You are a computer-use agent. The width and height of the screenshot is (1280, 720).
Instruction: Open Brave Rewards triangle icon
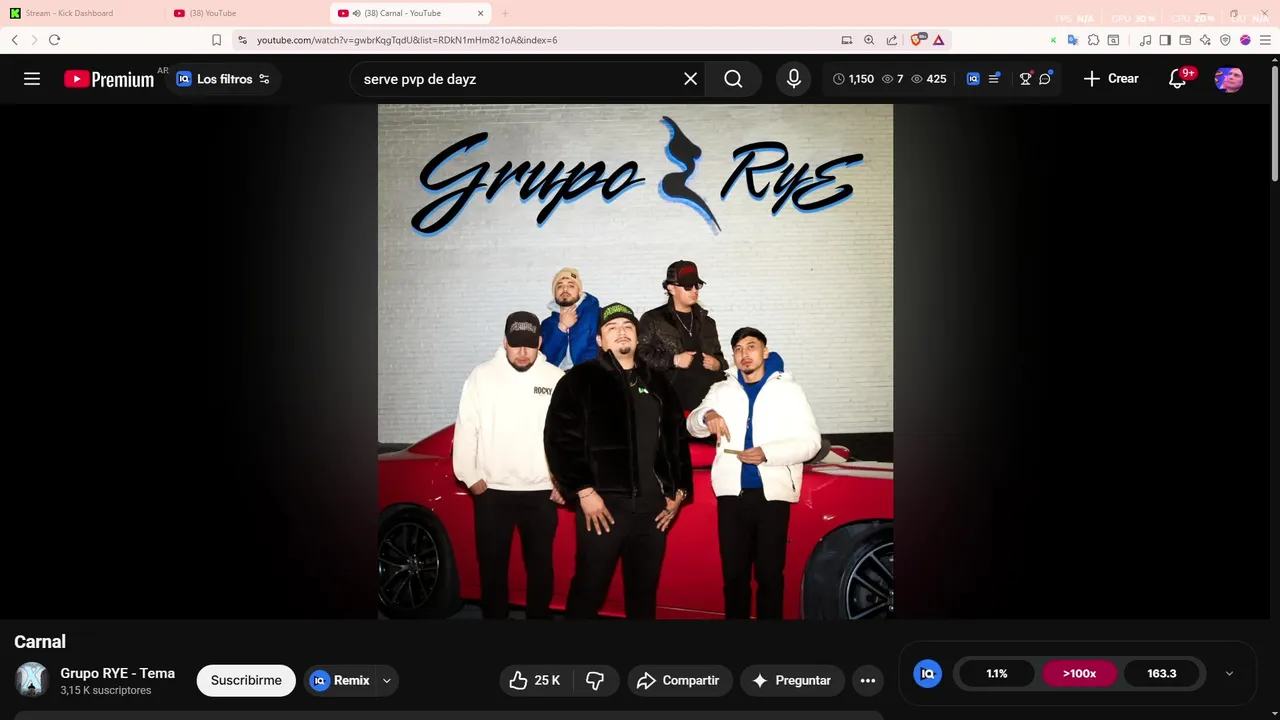[938, 40]
